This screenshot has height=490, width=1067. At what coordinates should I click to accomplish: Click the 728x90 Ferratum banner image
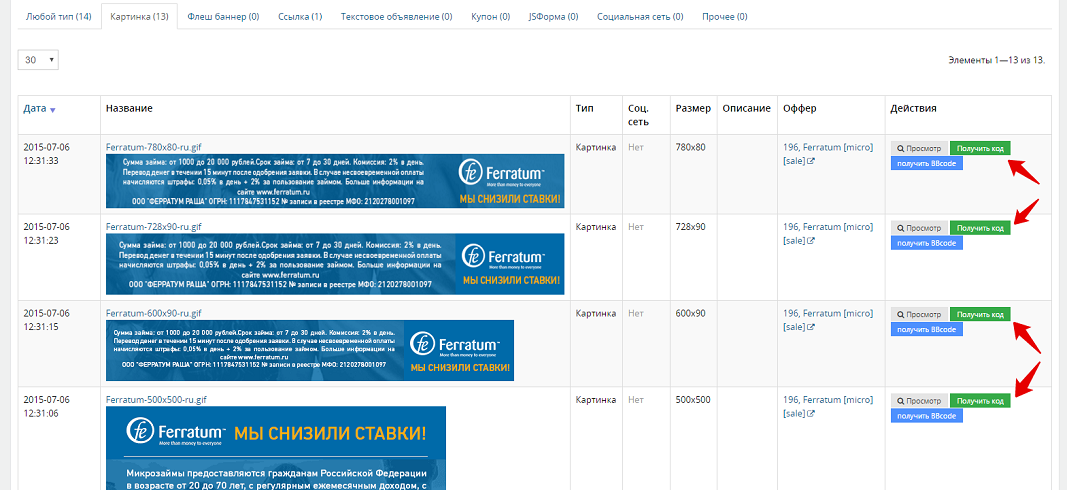point(335,264)
